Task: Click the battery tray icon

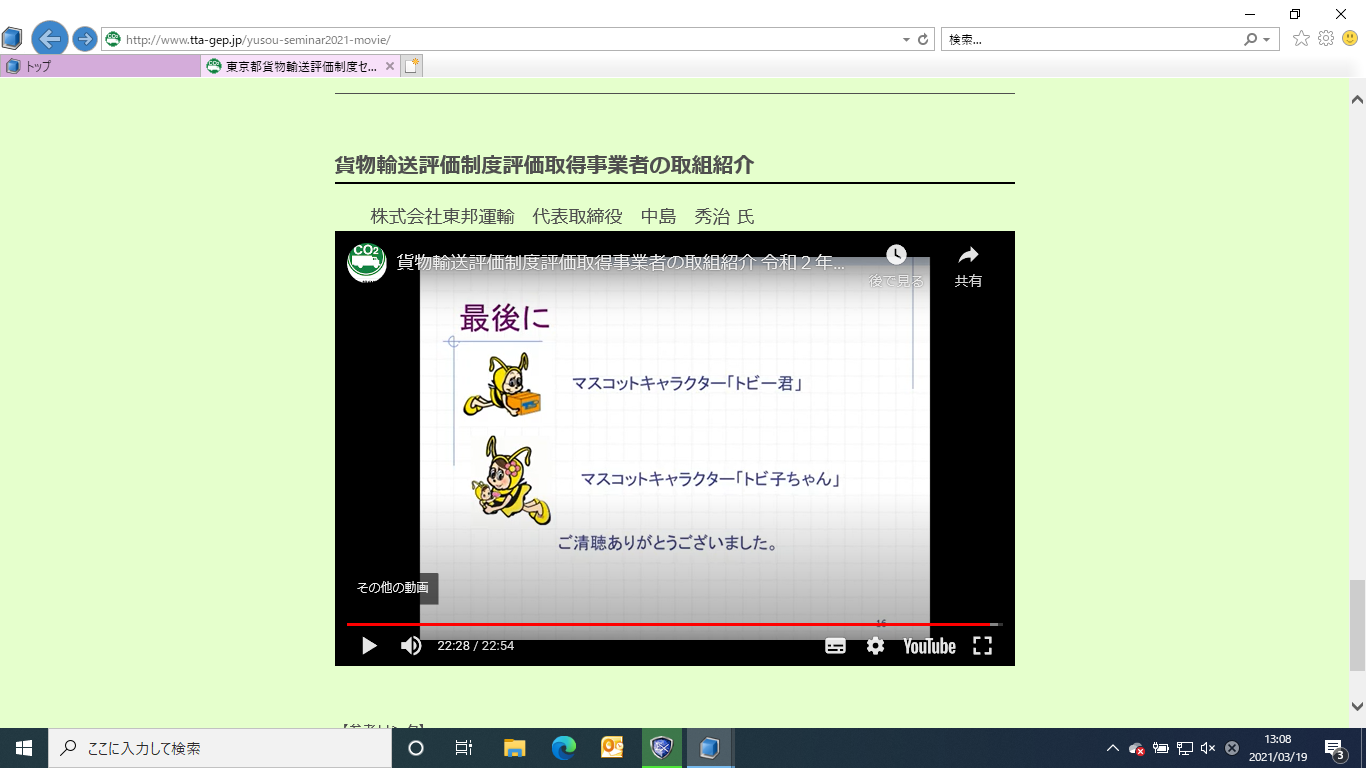Action: tap(1160, 748)
